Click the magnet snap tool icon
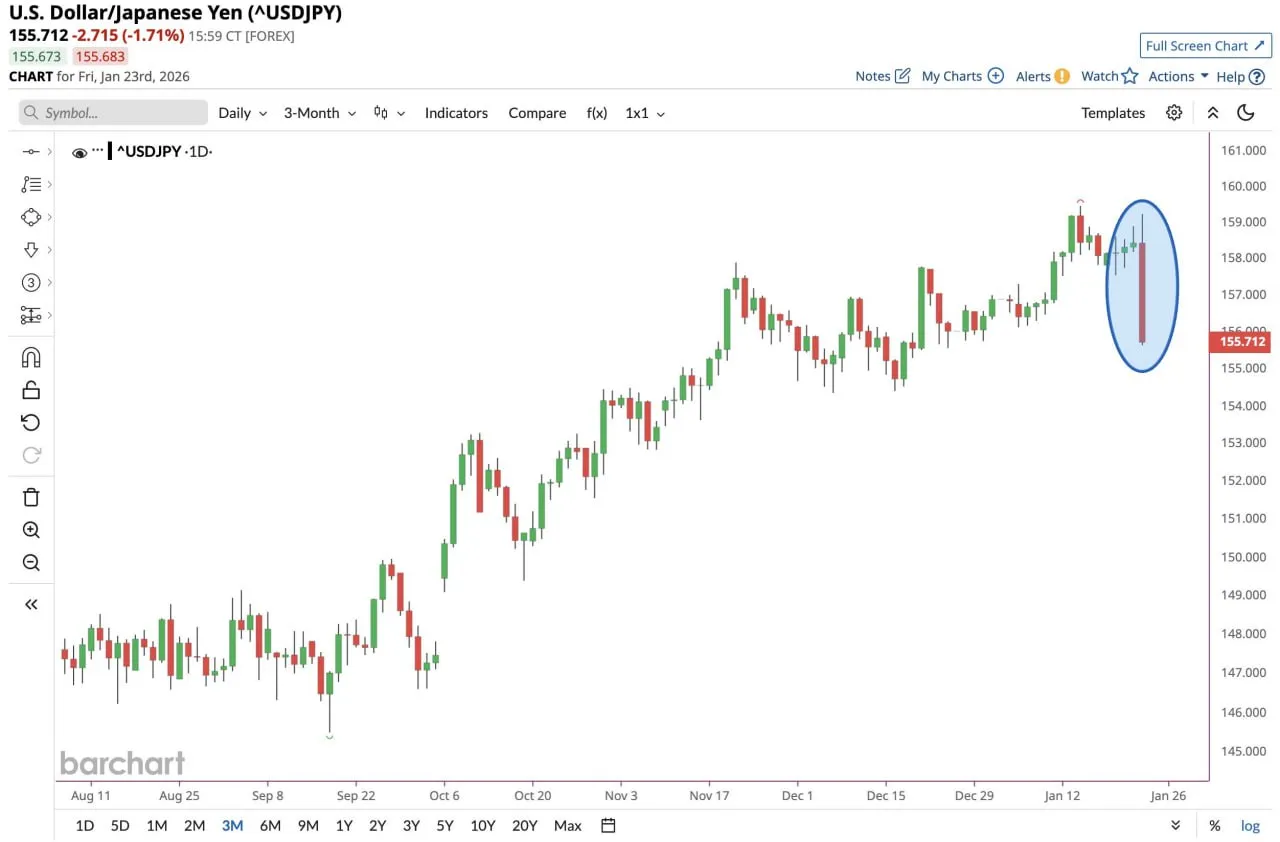Viewport: 1280px width, 842px height. [31, 358]
